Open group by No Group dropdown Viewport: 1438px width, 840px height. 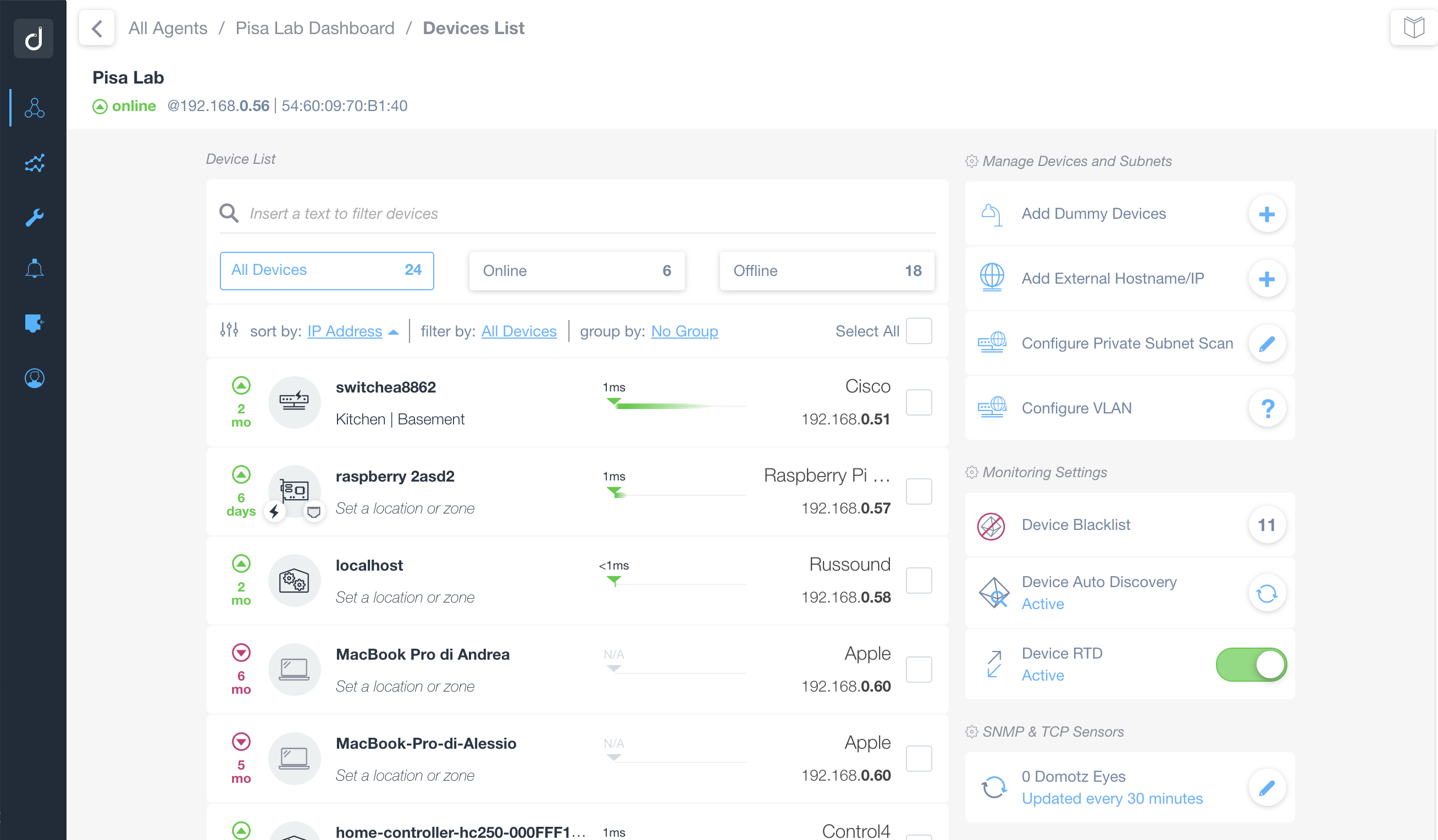point(684,331)
